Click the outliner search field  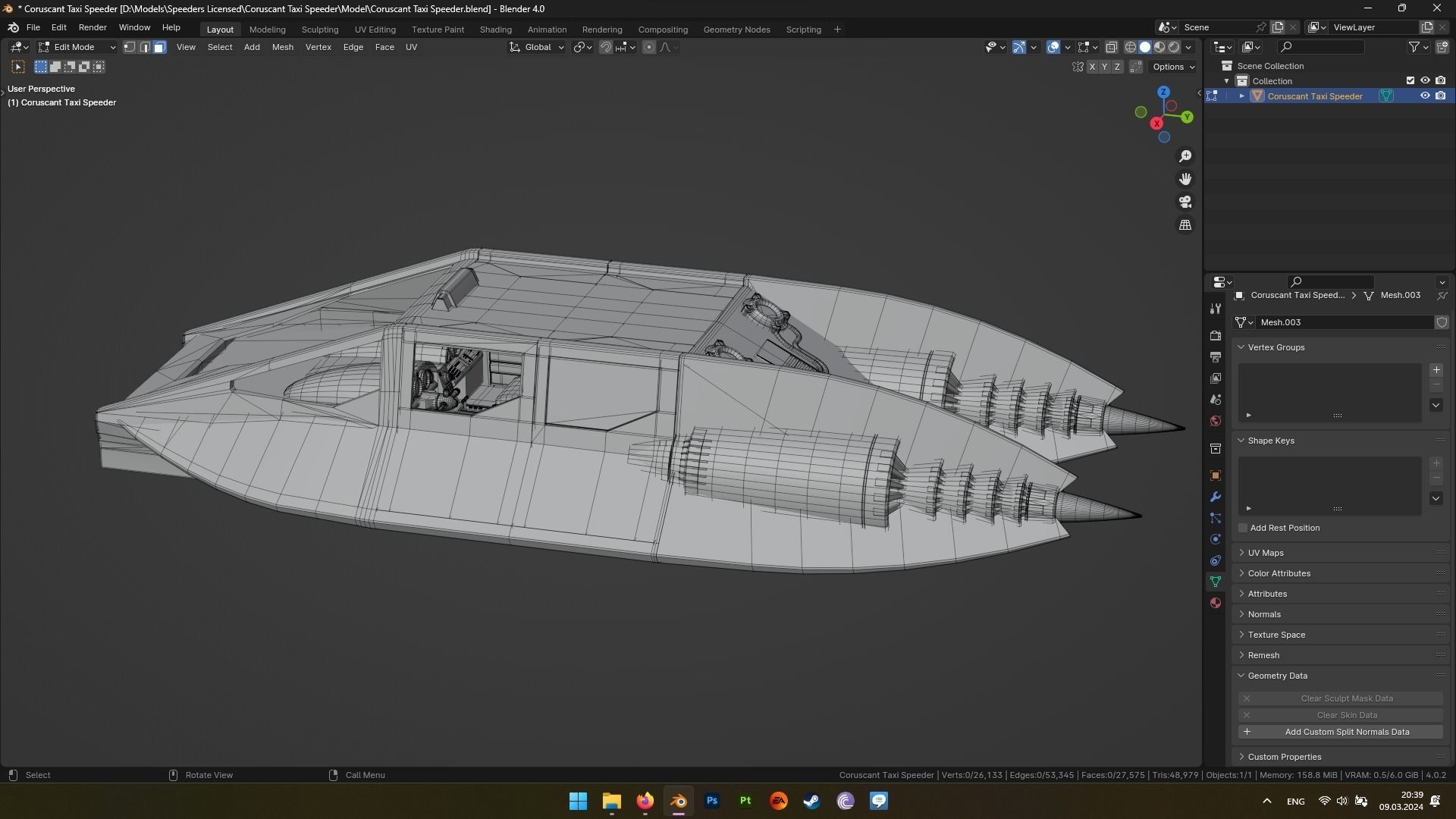point(1320,47)
